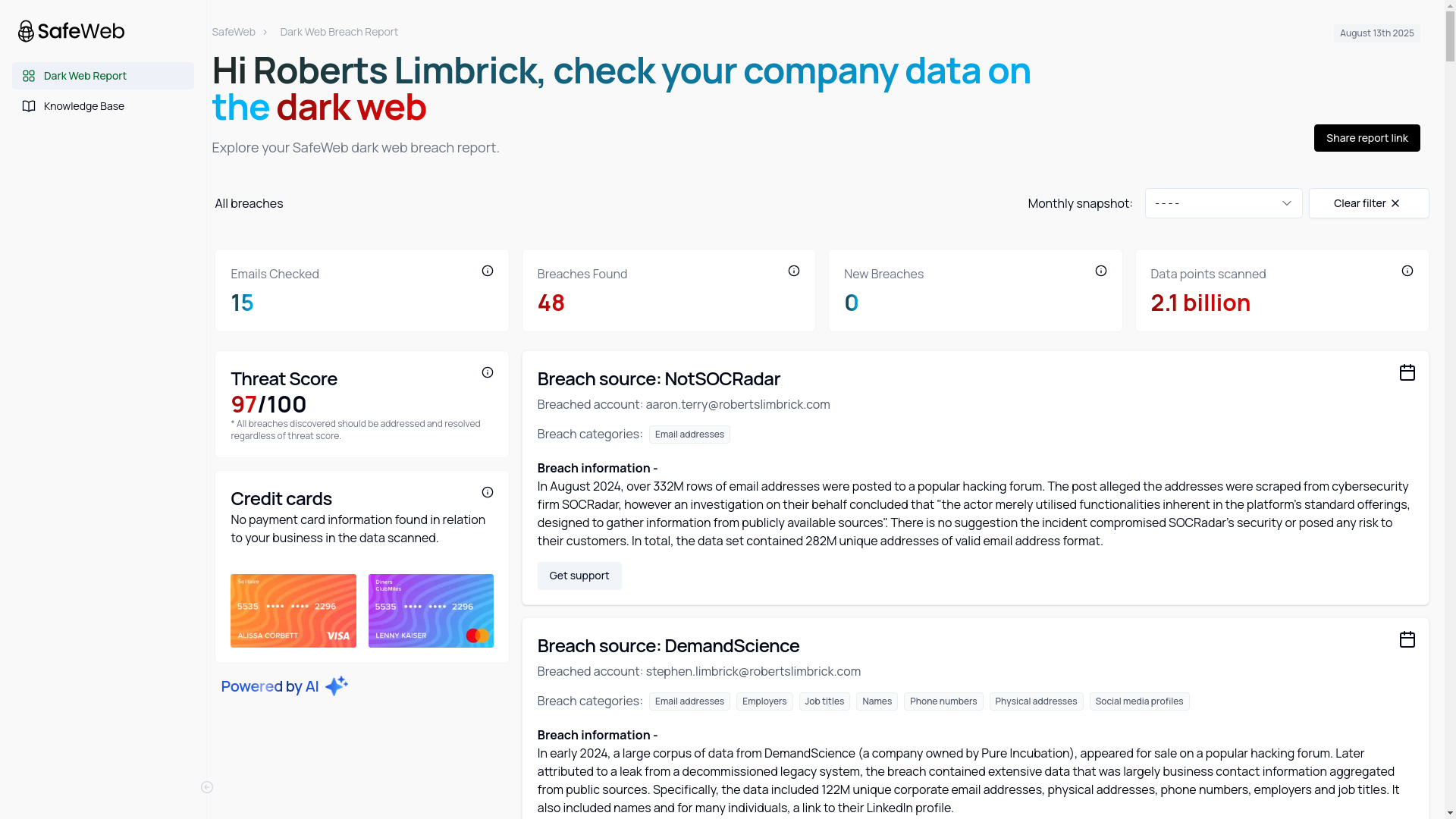Click the X icon in Clear filter
The width and height of the screenshot is (1456, 819).
[1395, 203]
